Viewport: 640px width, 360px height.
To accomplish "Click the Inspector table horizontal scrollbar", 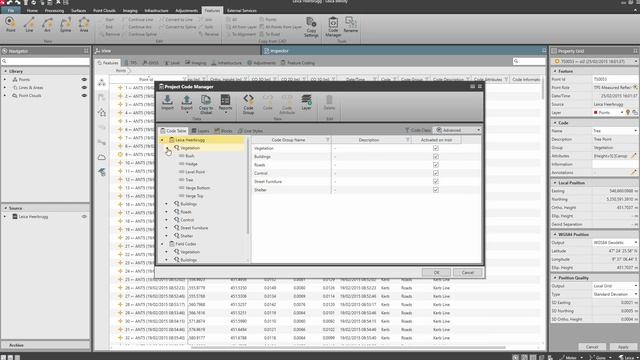I will tap(348, 348).
